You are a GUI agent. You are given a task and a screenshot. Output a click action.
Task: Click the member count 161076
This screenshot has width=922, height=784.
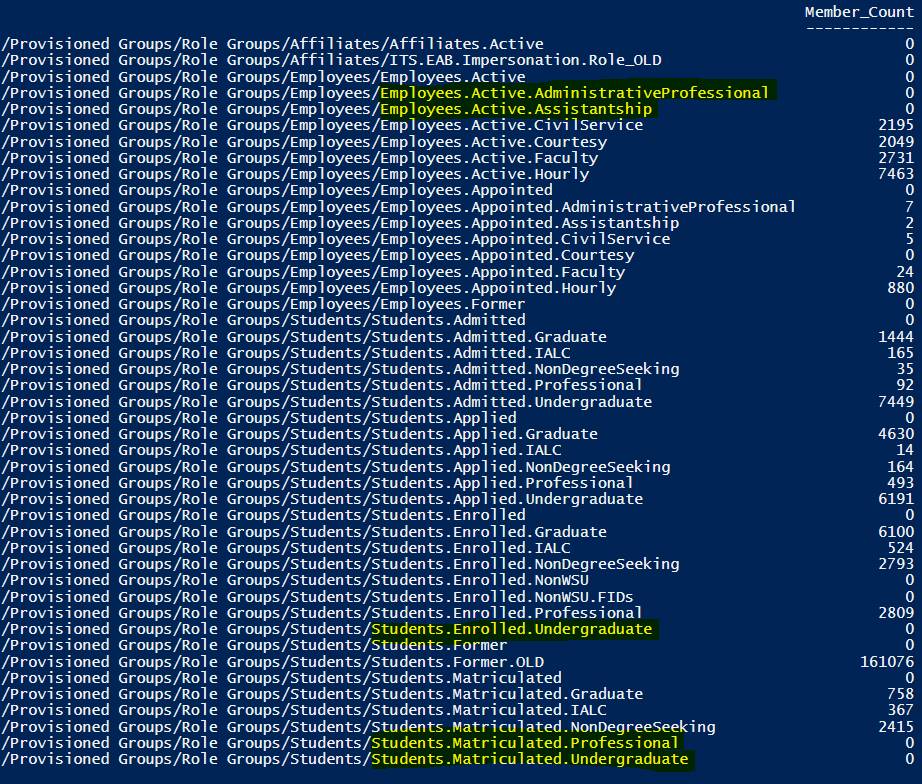coord(887,662)
